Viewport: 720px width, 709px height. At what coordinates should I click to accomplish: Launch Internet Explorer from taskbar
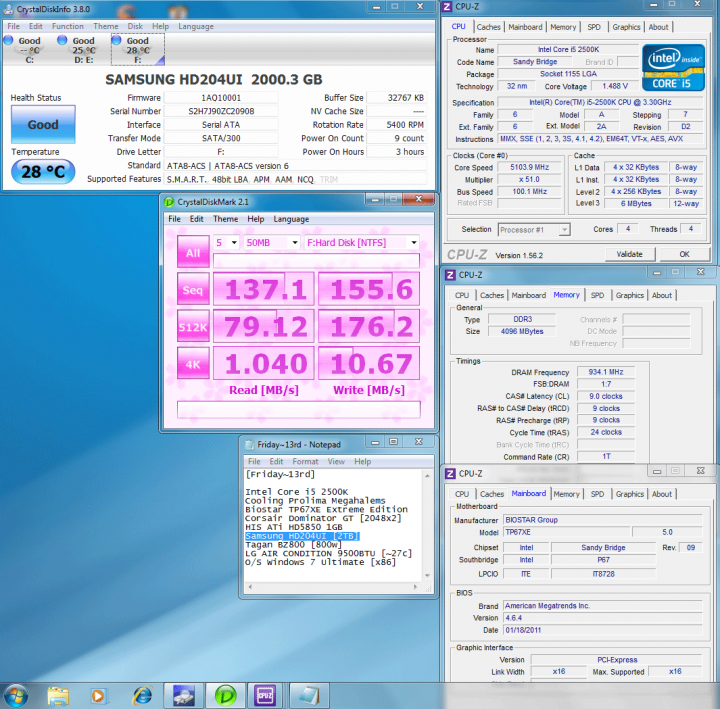click(143, 696)
